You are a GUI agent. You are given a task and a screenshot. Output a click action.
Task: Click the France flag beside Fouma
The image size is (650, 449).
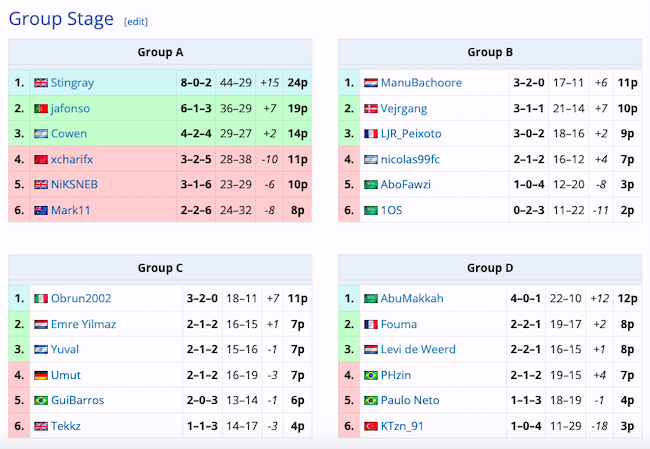coord(371,324)
